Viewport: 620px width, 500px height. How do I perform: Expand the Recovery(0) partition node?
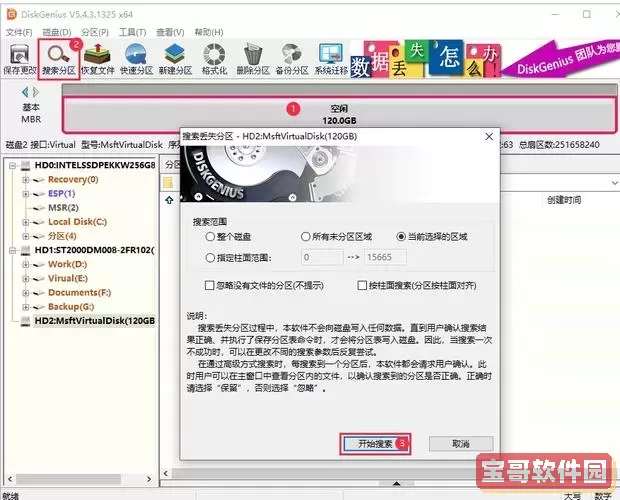click(x=25, y=180)
